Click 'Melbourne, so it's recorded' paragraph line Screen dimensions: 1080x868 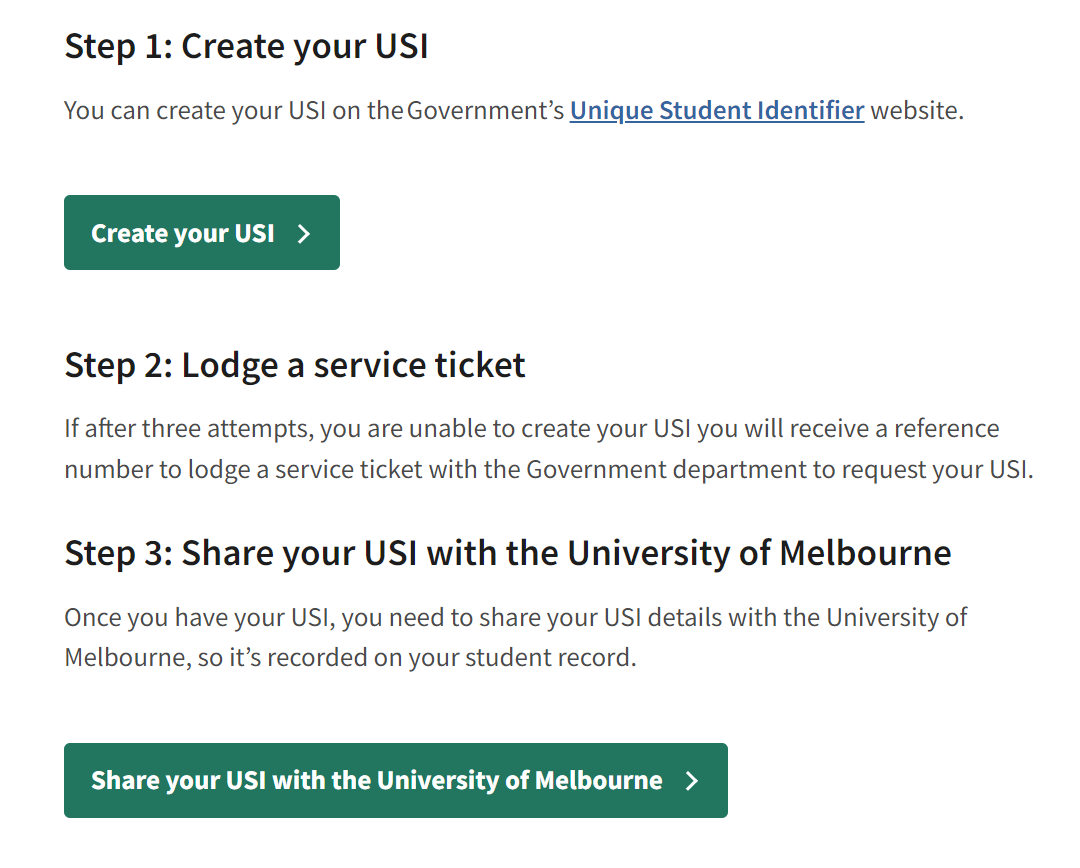(x=351, y=658)
